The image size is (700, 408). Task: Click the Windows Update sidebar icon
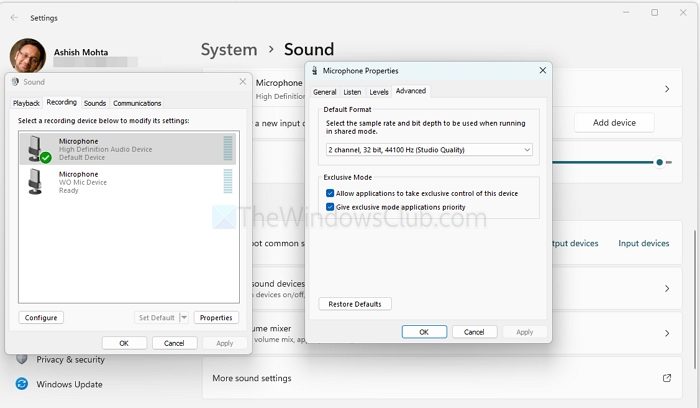click(x=21, y=384)
